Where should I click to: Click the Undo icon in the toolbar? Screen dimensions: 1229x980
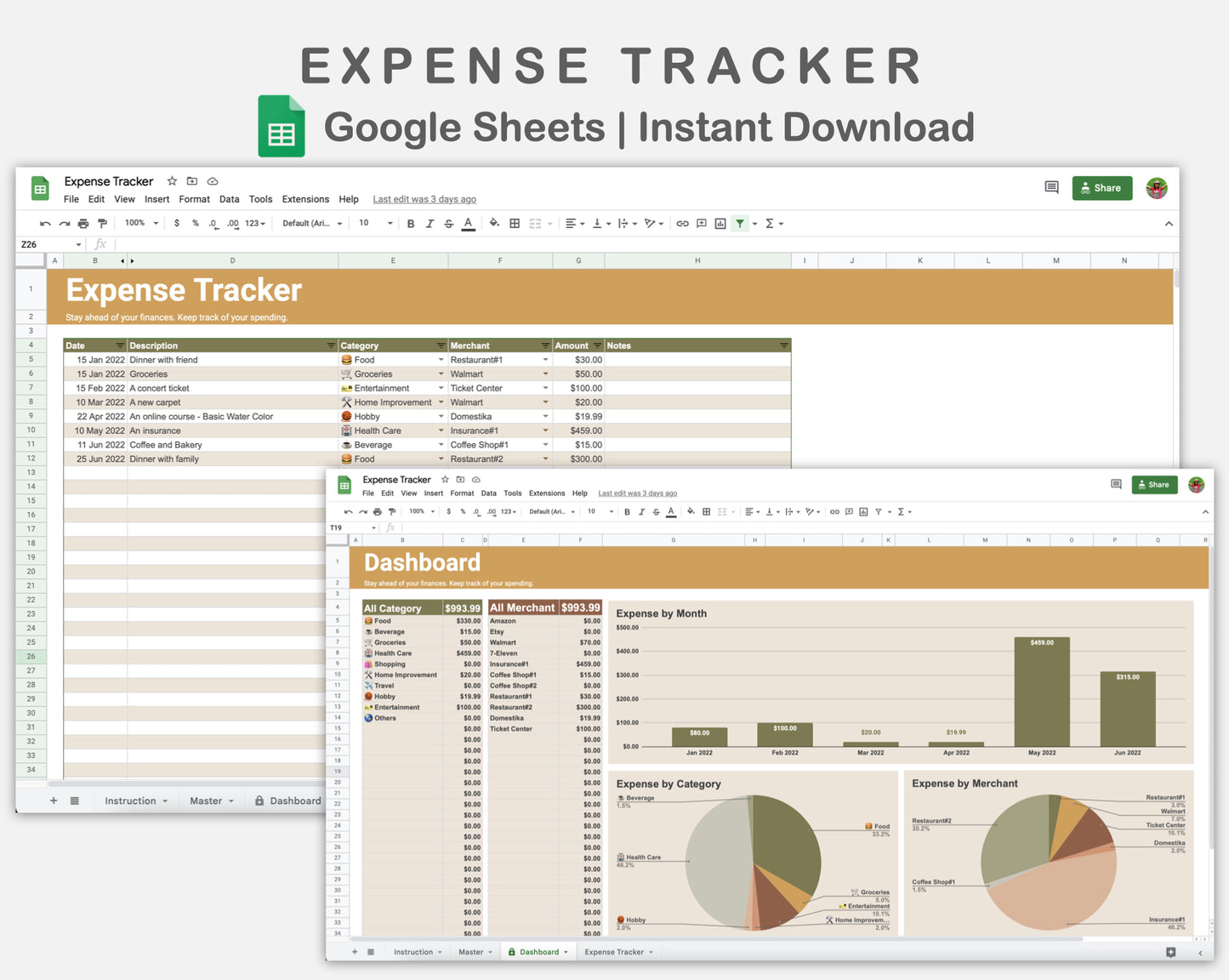tap(45, 223)
